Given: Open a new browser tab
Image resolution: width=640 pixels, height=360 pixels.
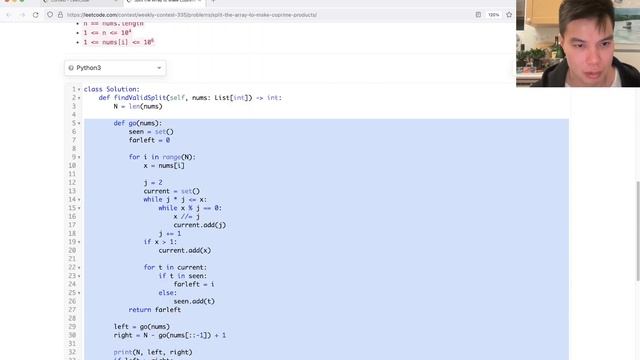Looking at the screenshot, I should (x=213, y=1).
